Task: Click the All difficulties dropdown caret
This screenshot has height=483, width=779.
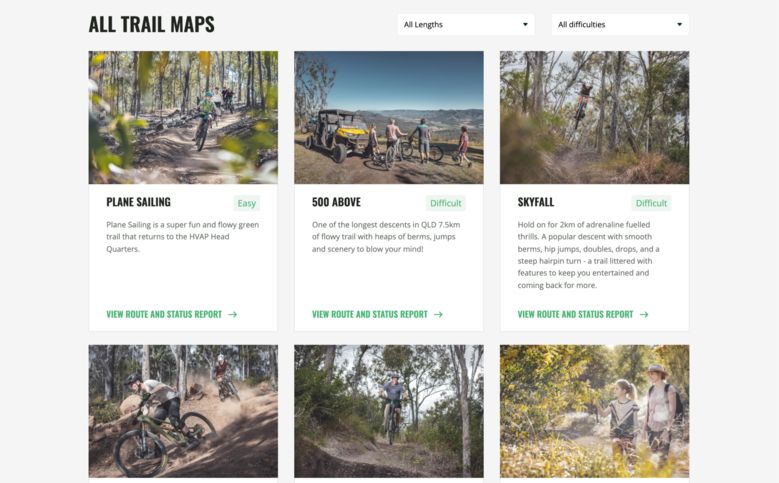Action: 679,24
